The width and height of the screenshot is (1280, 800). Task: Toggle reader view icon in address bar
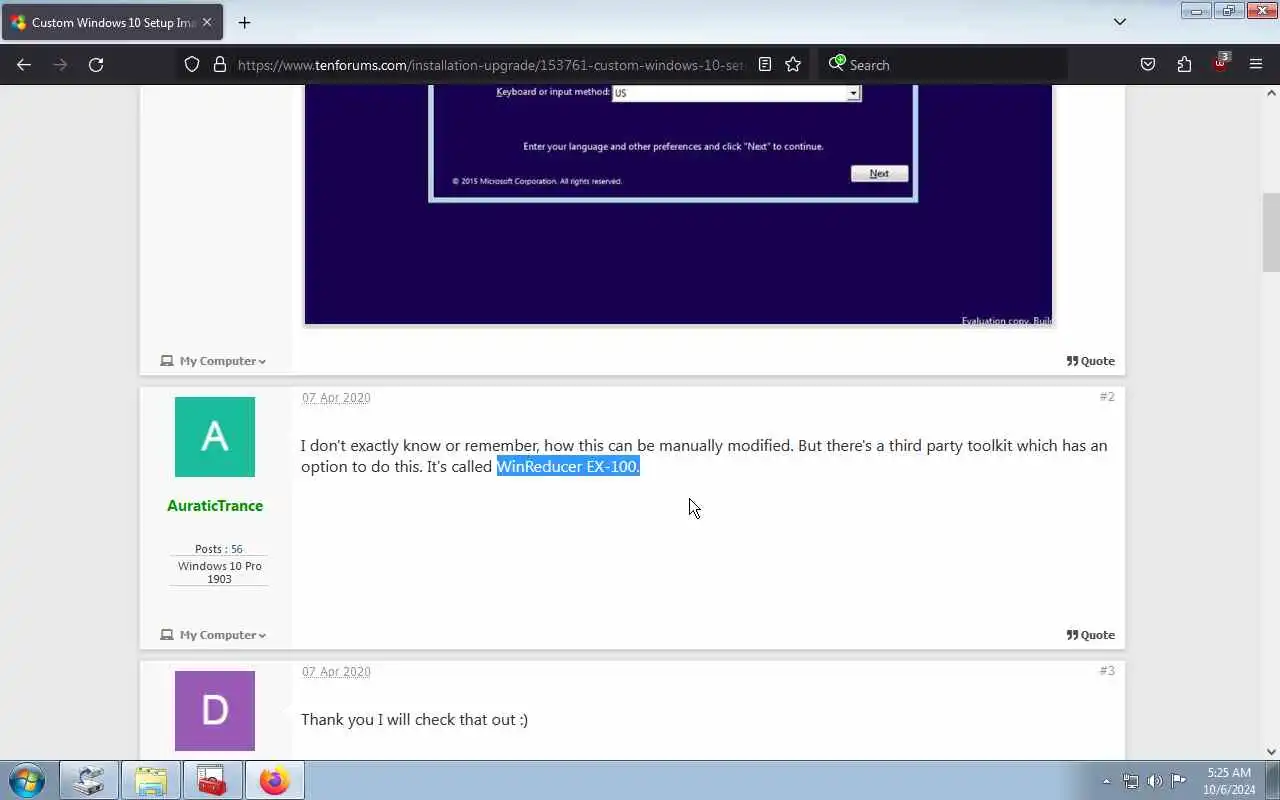[765, 65]
